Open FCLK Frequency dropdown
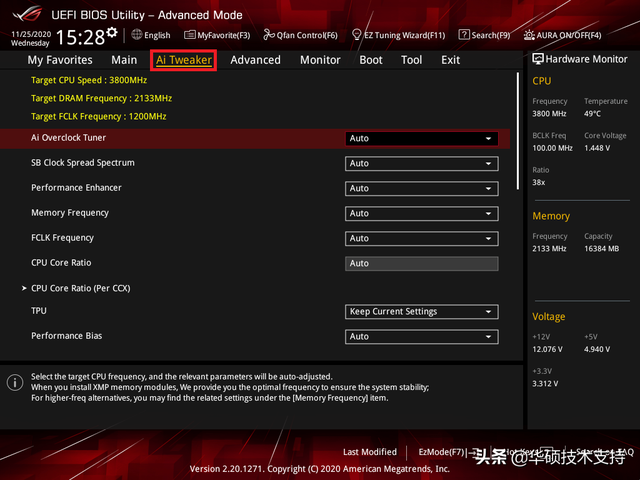Screen dimensions: 640x480 [422, 238]
